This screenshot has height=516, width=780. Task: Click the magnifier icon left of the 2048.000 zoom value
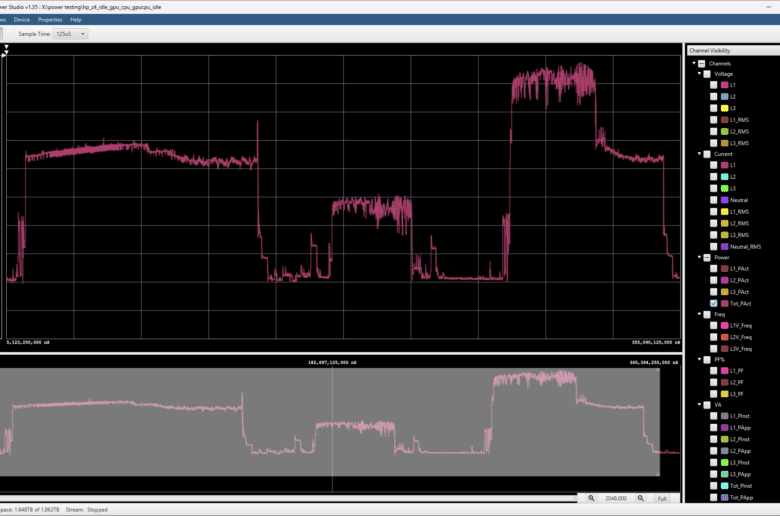(x=591, y=498)
